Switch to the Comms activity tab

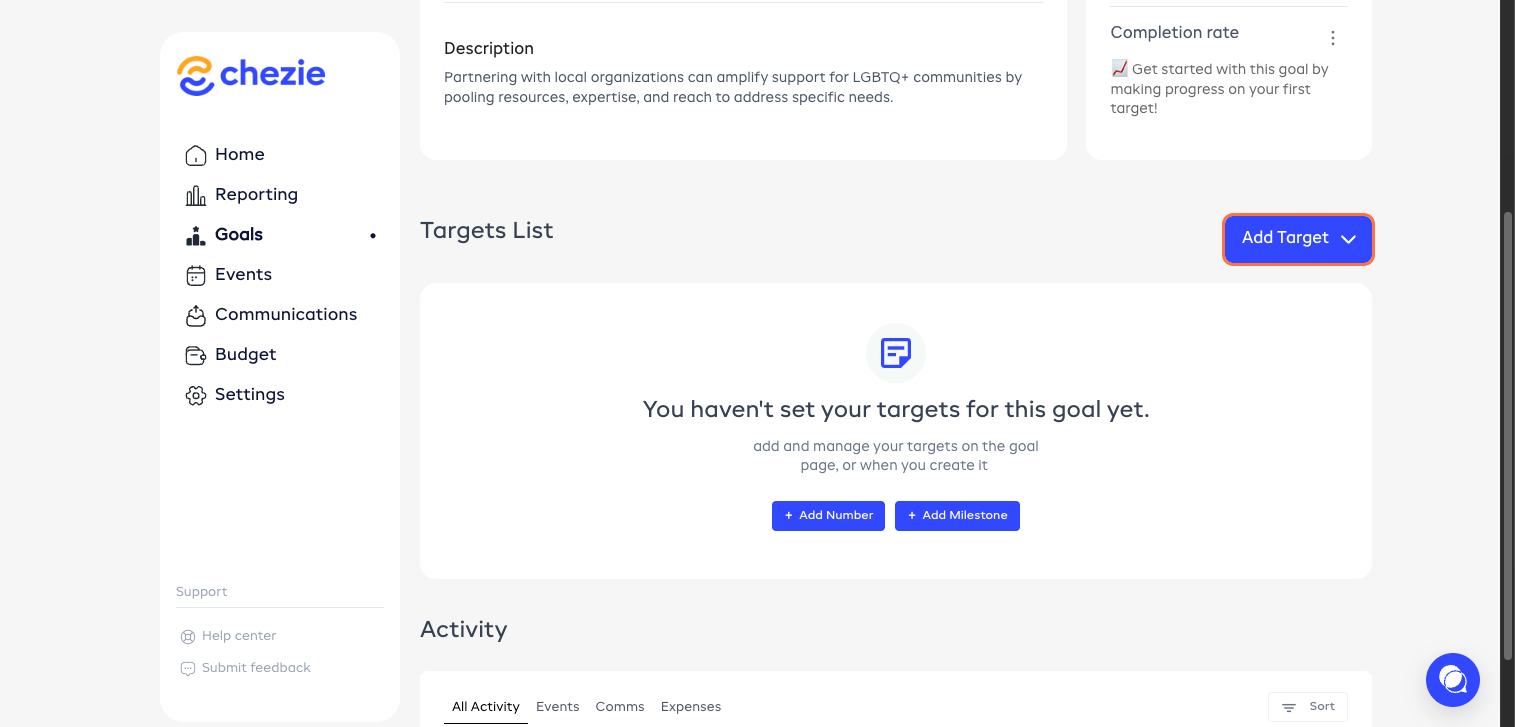[x=620, y=707]
